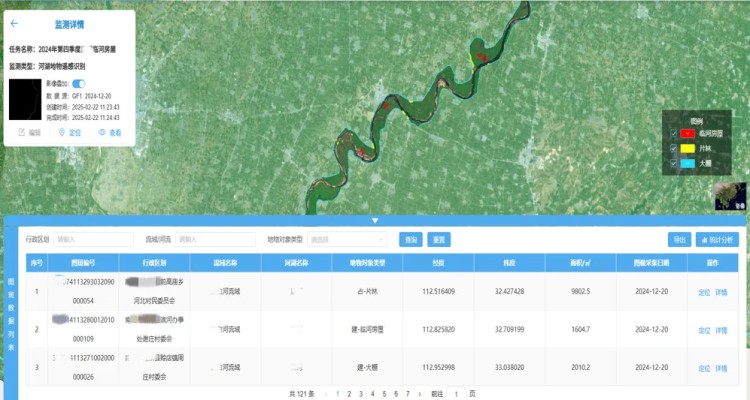Screen dimensions: 750x400
Task: Open the 地物对象类型 dropdown
Action: pyautogui.click(x=347, y=240)
